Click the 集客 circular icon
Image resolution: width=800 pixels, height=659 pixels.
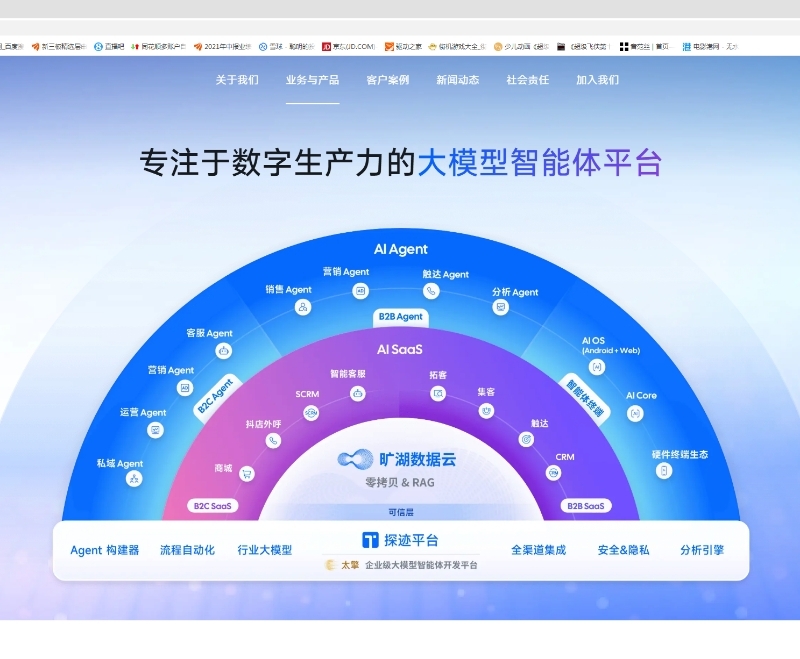[486, 410]
